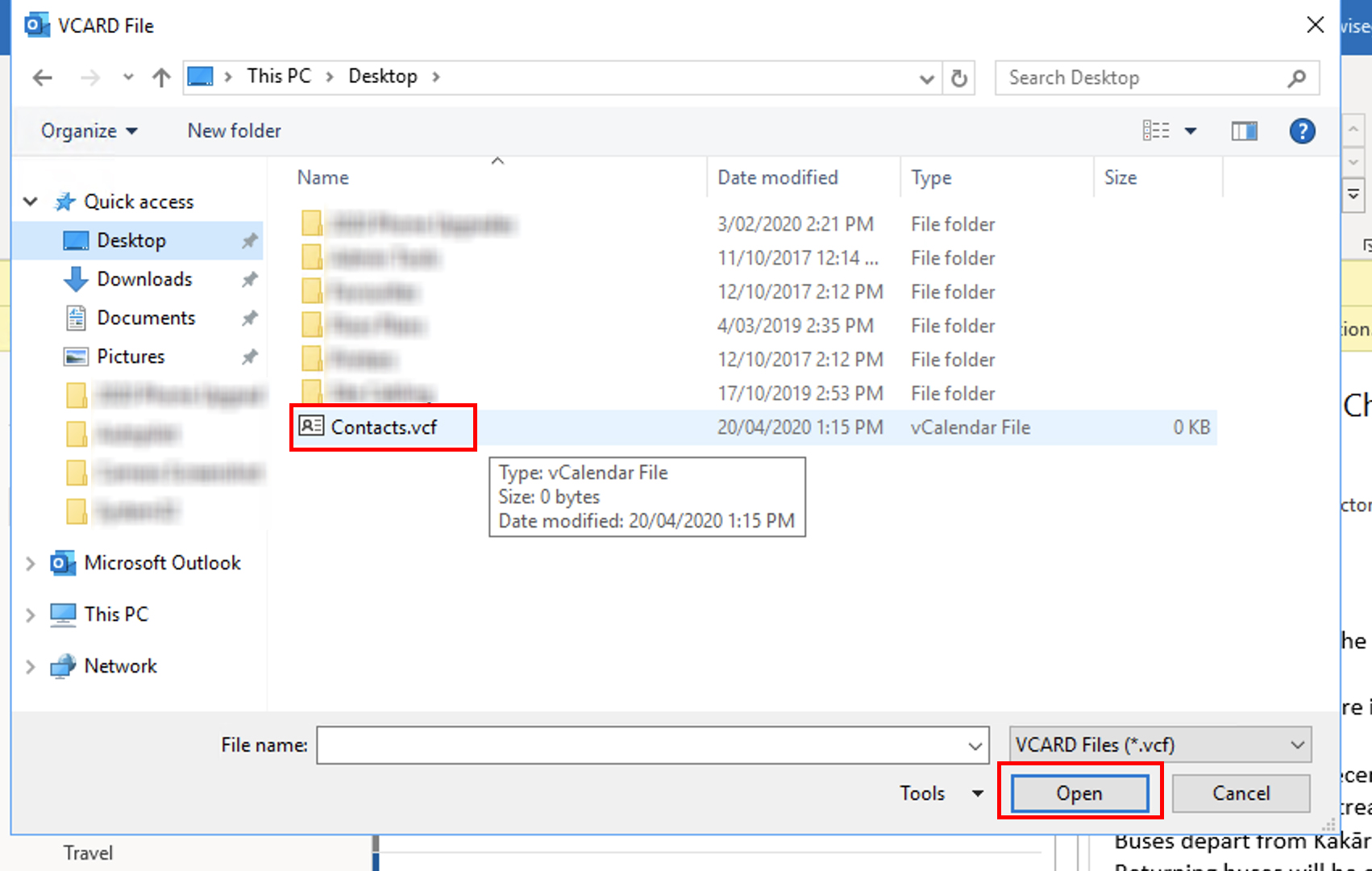Click the search magnifier icon
The width and height of the screenshot is (1372, 871).
(x=1296, y=78)
